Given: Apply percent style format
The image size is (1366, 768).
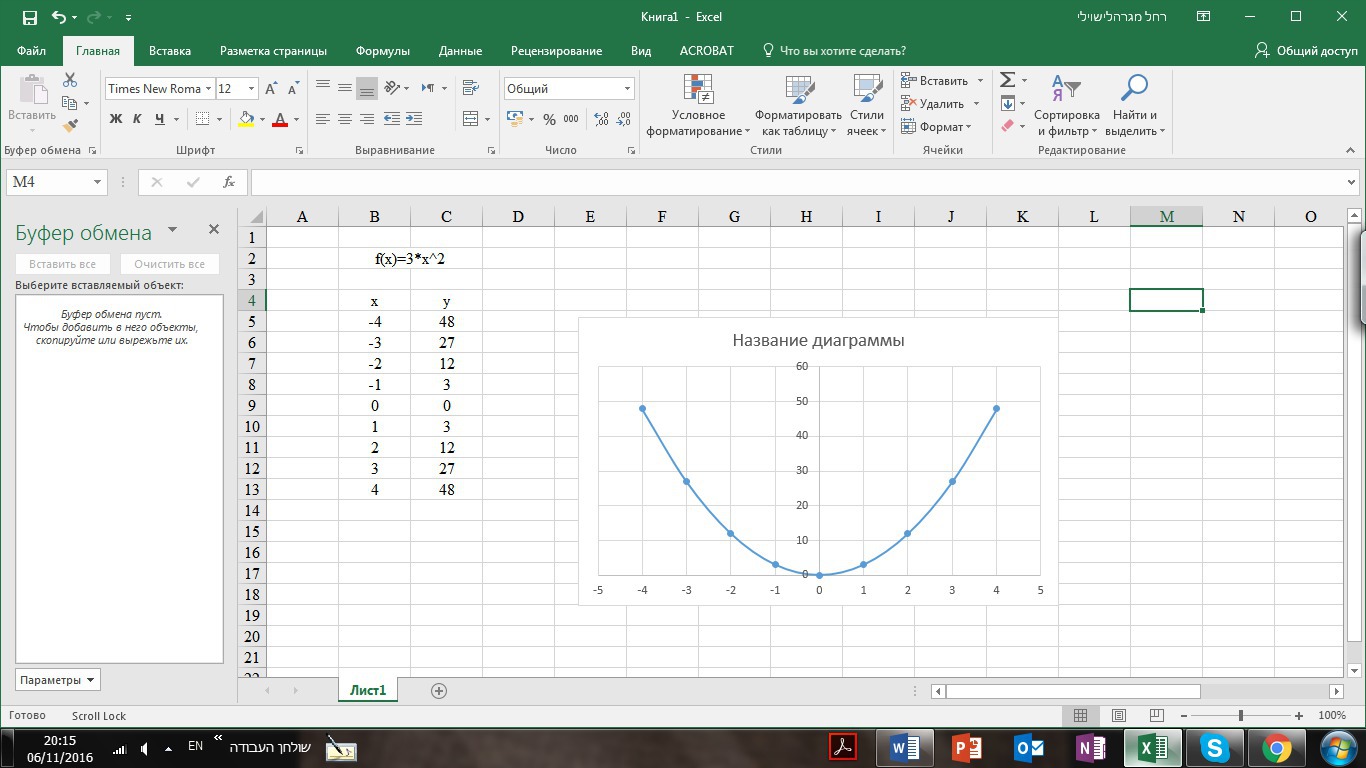Looking at the screenshot, I should pos(549,119).
